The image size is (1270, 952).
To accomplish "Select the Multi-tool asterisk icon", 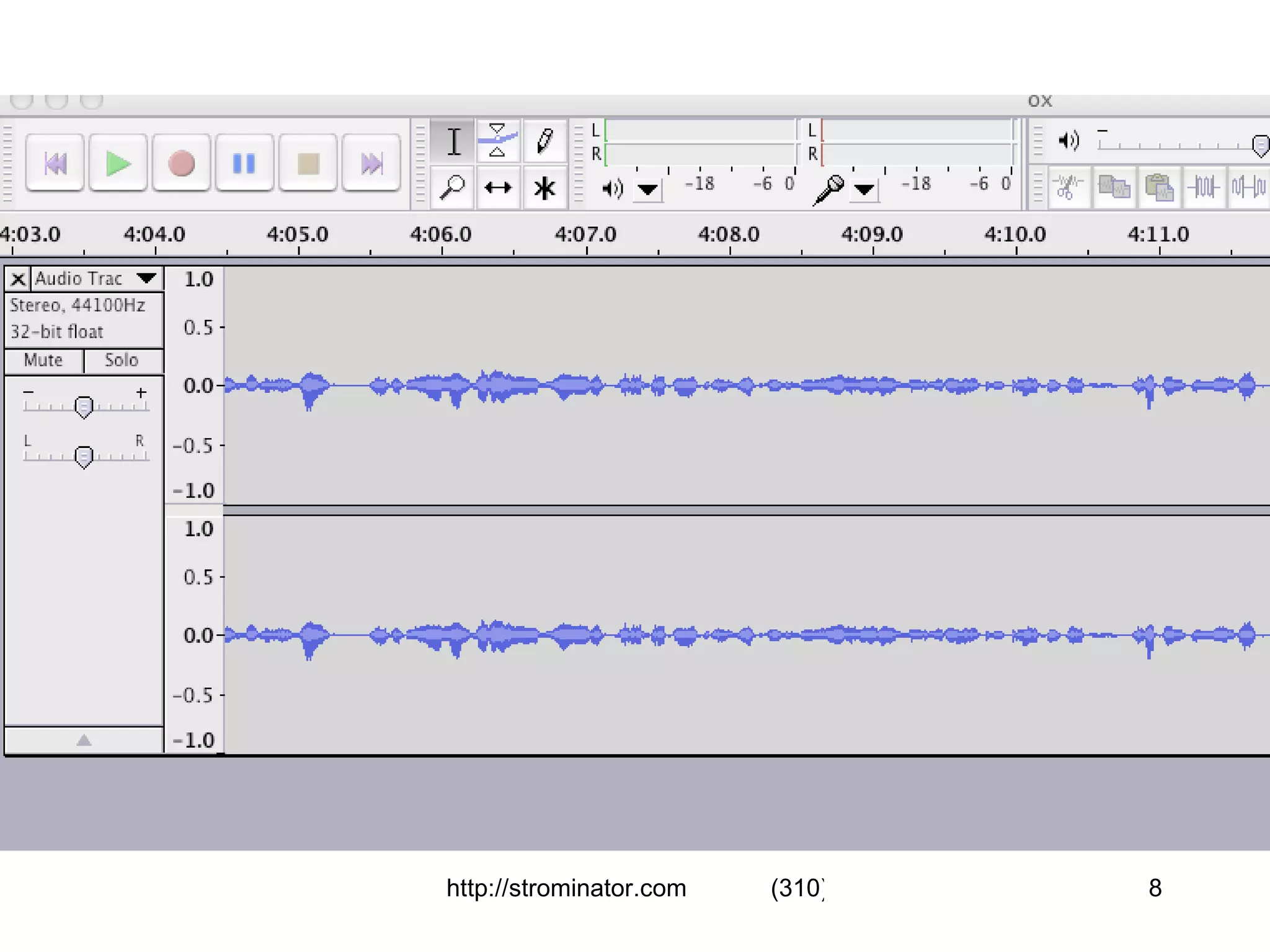I will point(544,188).
